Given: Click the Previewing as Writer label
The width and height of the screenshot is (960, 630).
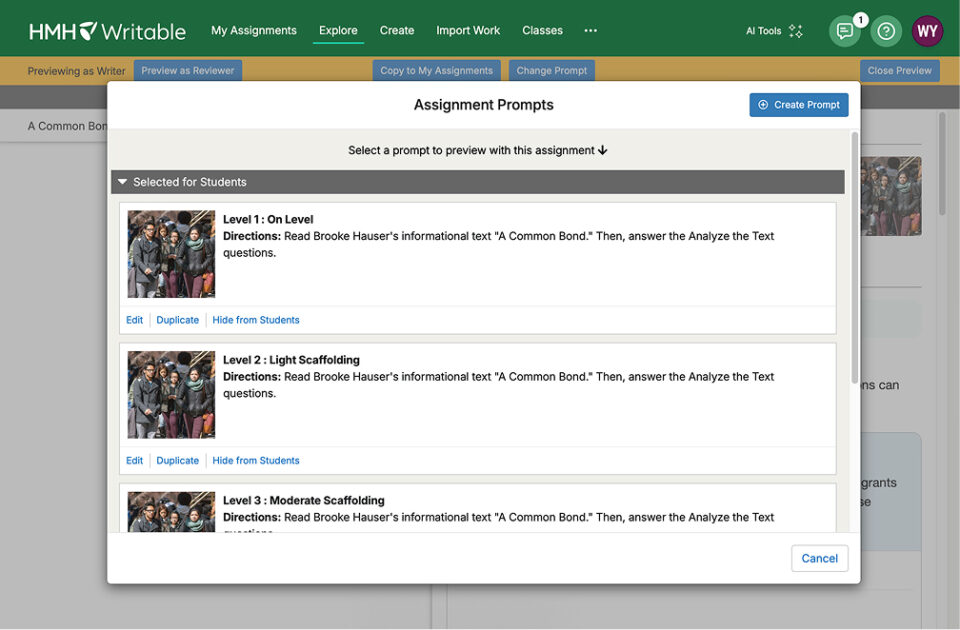Looking at the screenshot, I should [77, 71].
